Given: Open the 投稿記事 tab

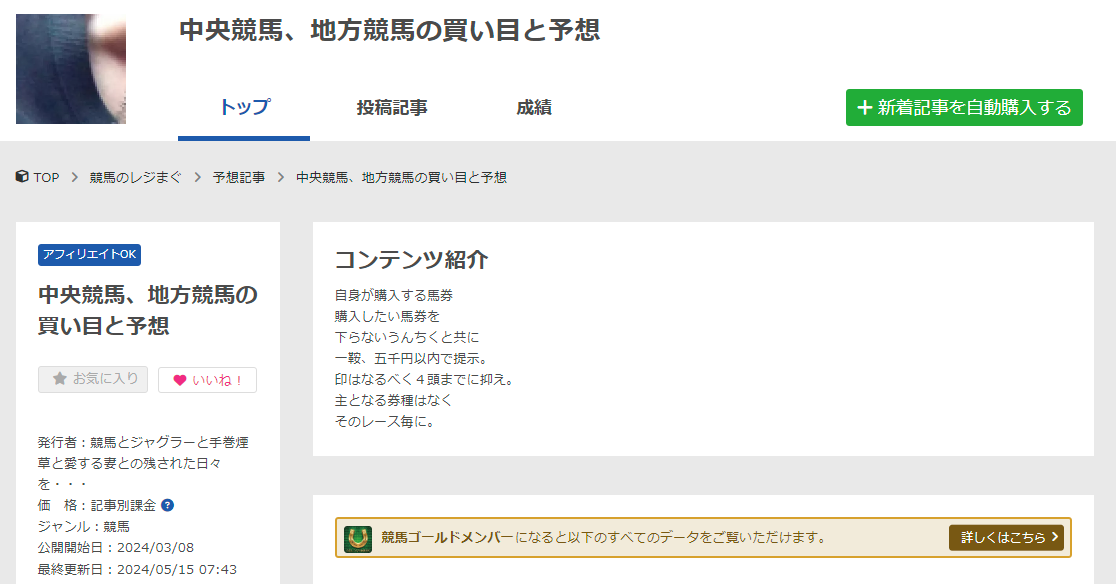Looking at the screenshot, I should pyautogui.click(x=392, y=107).
